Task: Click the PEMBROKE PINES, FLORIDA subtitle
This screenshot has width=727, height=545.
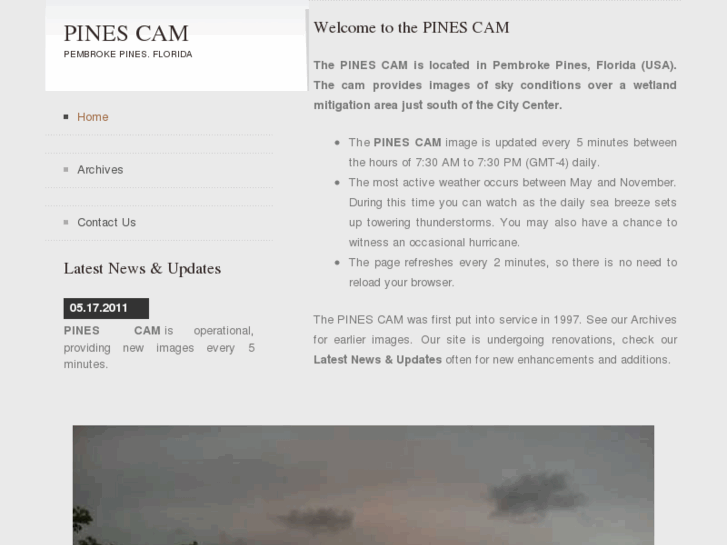Action: point(128,54)
